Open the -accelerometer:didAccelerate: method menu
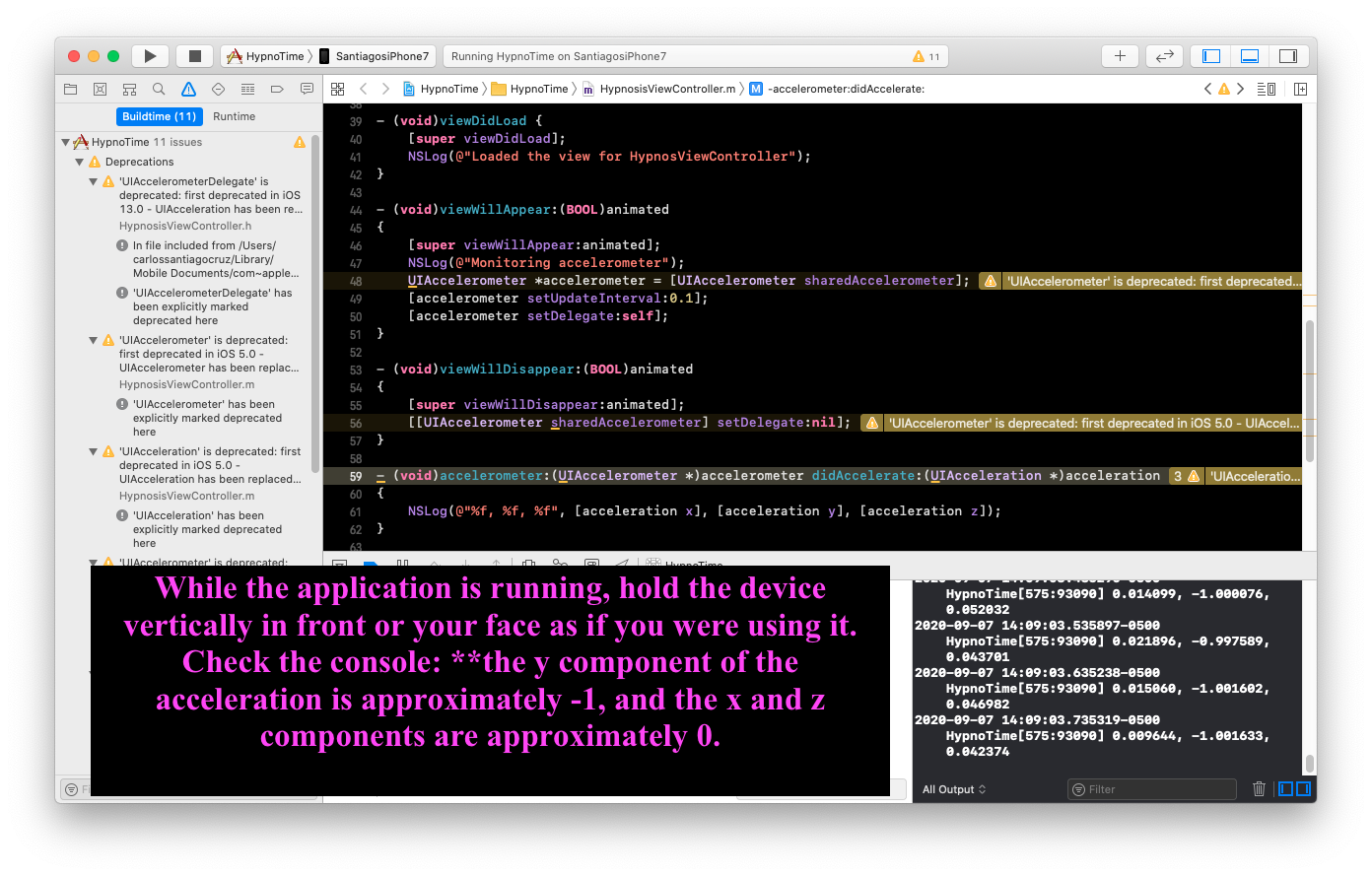 click(x=837, y=89)
